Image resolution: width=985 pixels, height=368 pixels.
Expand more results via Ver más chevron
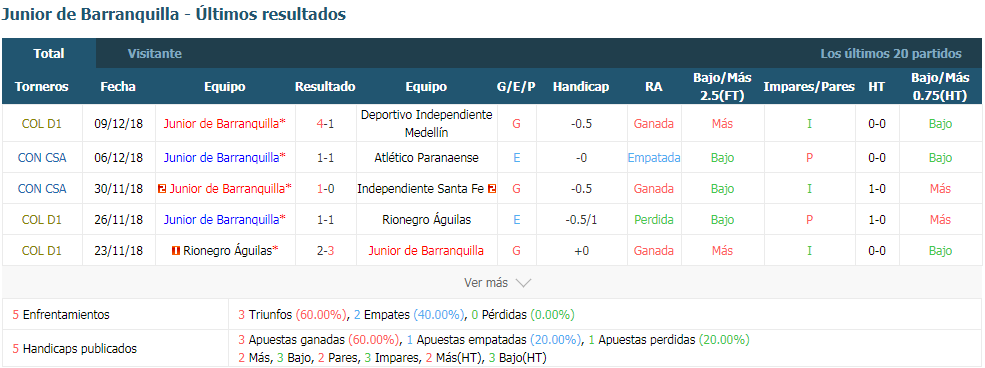pos(523,283)
